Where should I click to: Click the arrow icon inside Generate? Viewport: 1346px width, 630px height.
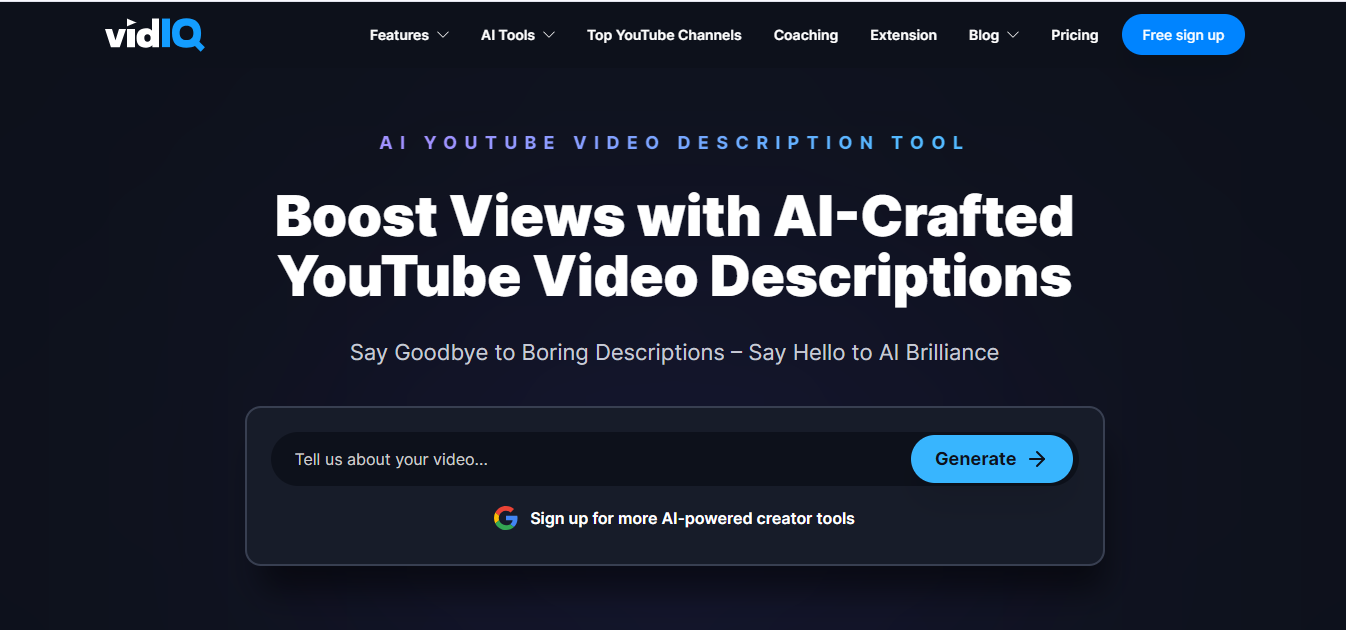point(1037,459)
